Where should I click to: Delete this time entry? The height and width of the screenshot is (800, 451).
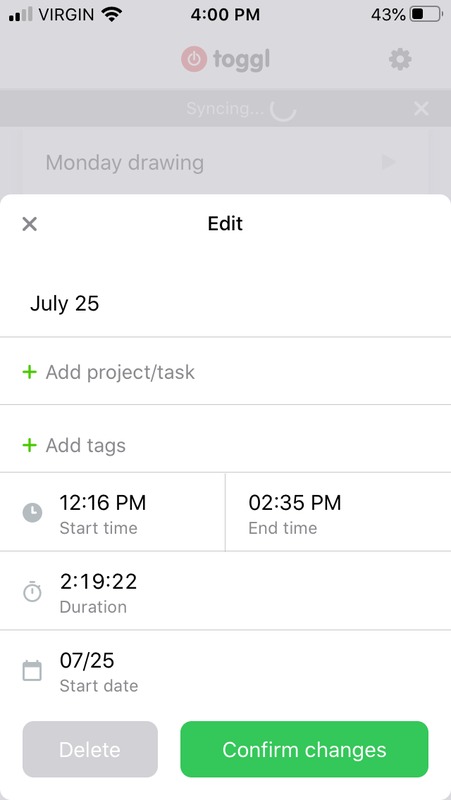(x=90, y=749)
